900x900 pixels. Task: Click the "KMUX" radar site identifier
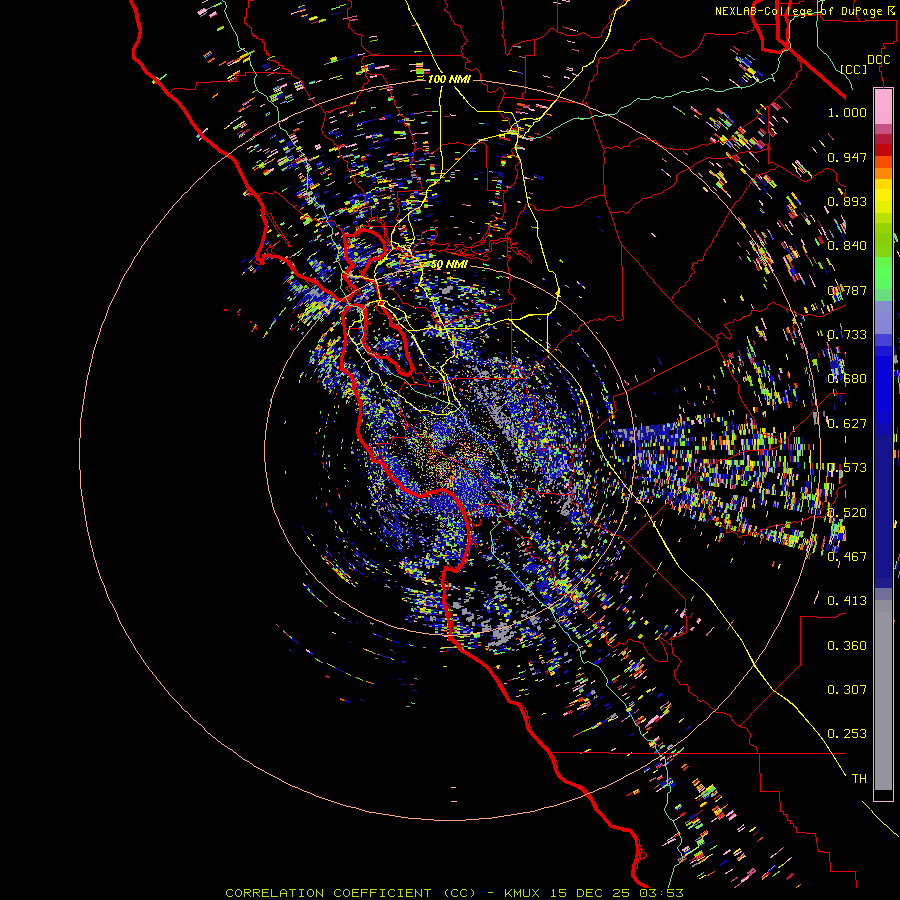point(522,893)
